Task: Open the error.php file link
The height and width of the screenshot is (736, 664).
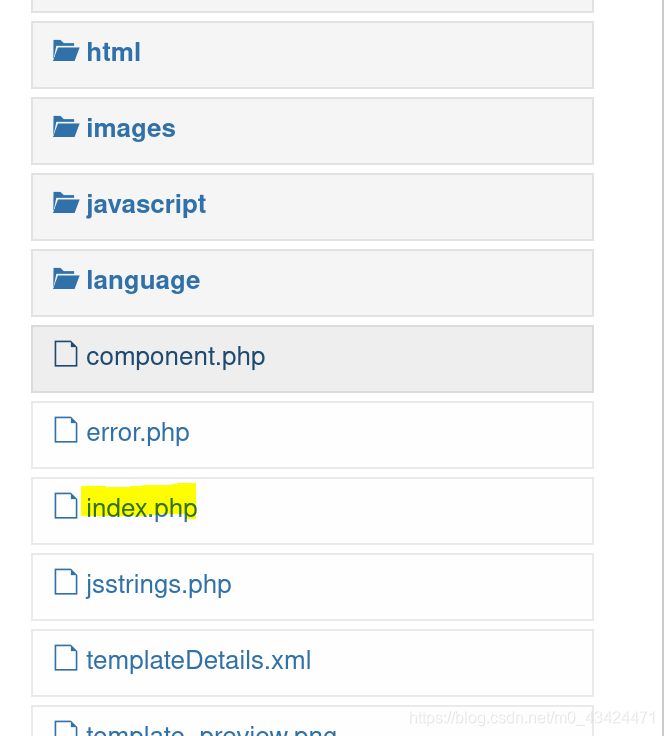Action: [x=138, y=433]
